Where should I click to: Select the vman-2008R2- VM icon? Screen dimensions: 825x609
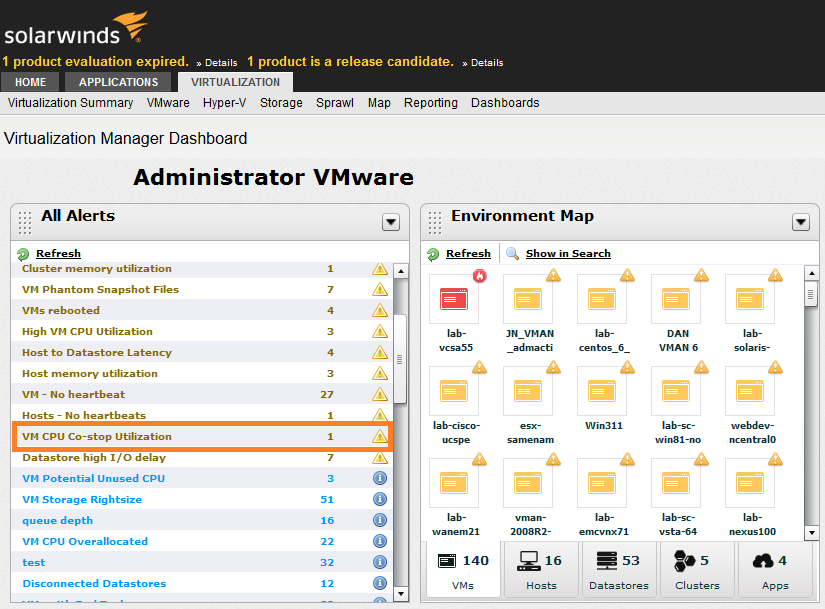click(528, 483)
